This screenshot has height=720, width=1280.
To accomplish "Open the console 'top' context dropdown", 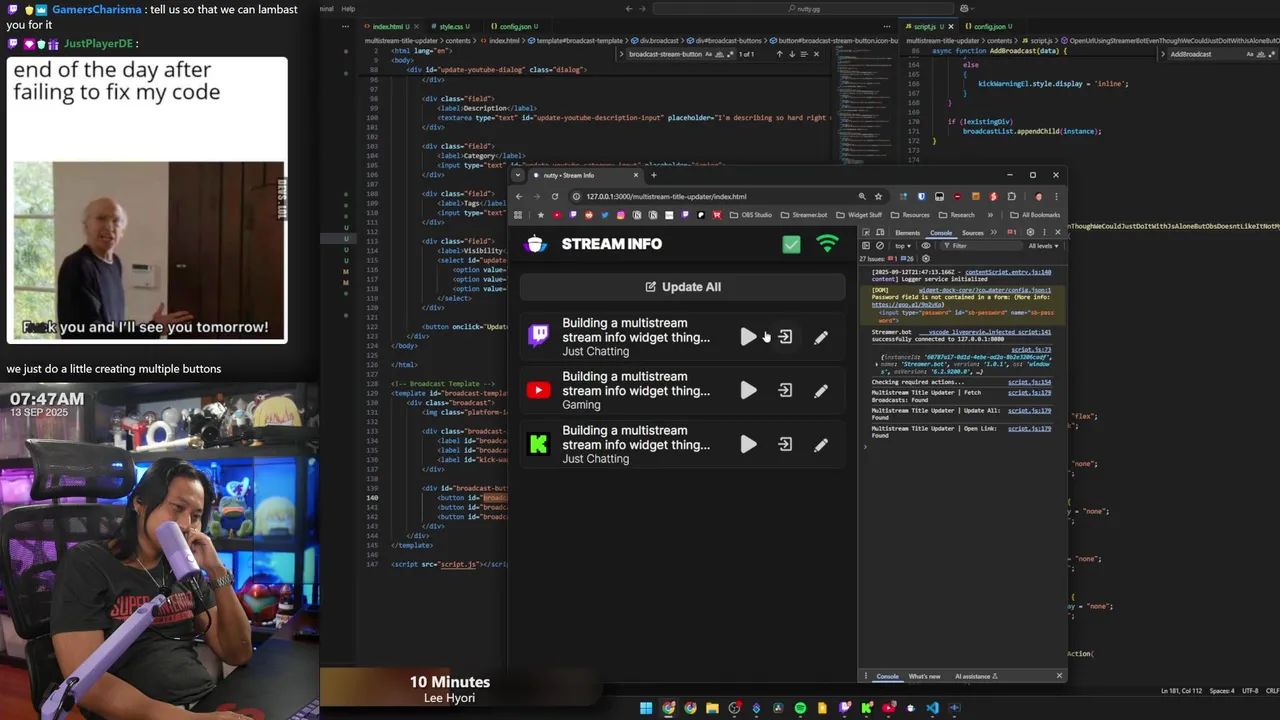I will coord(903,246).
